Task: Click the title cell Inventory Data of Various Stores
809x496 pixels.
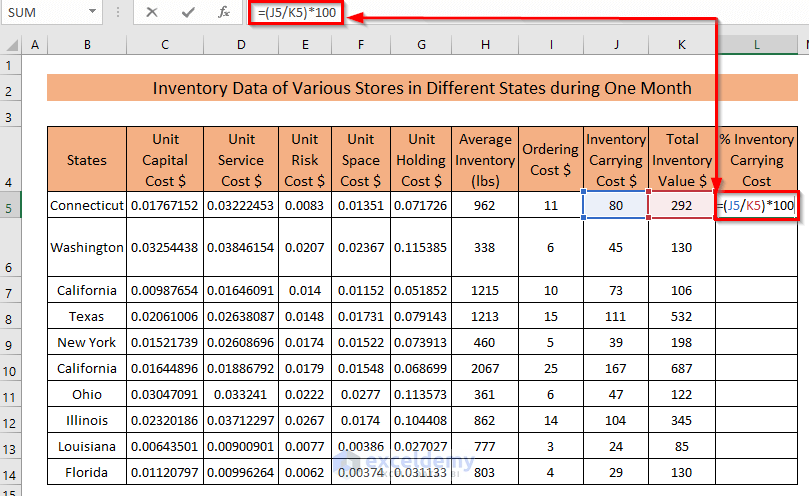Action: 421,88
